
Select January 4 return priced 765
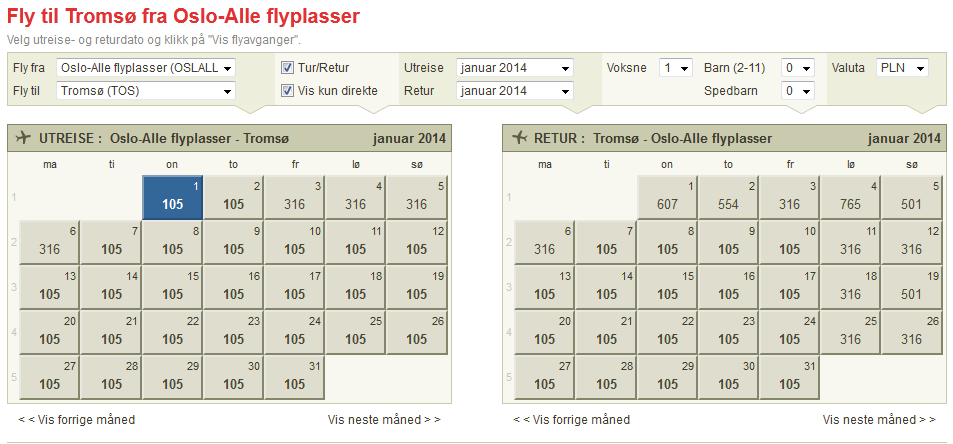[x=850, y=197]
